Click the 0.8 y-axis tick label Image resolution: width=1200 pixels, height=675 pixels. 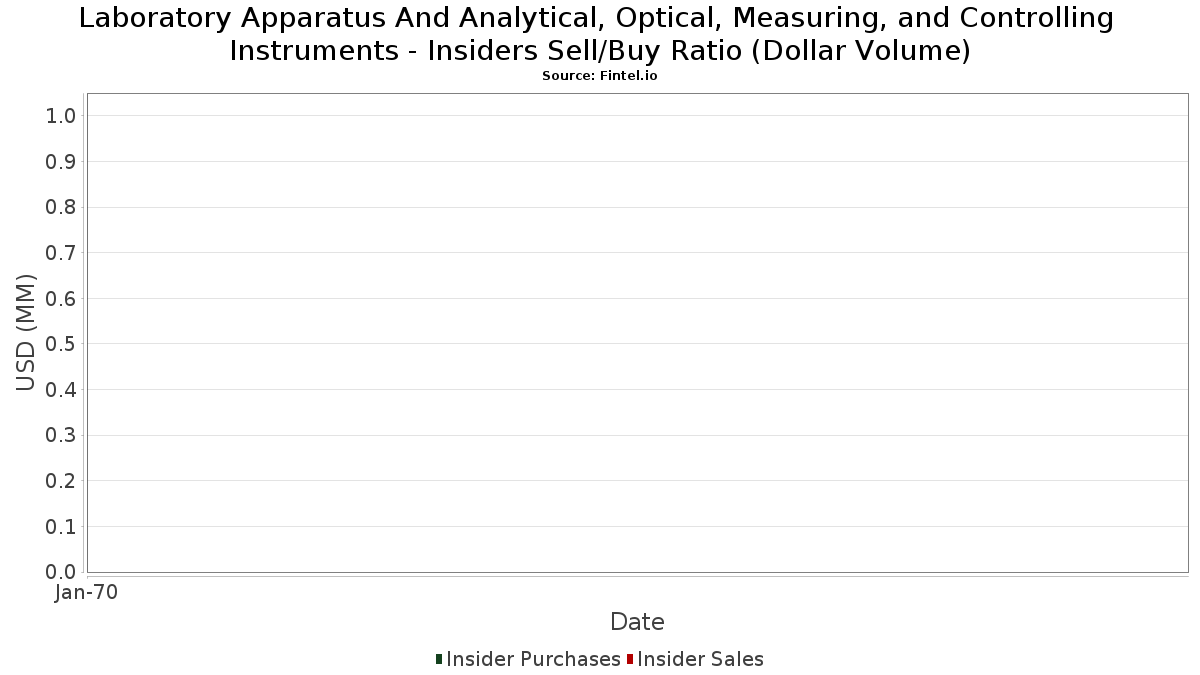click(x=61, y=207)
